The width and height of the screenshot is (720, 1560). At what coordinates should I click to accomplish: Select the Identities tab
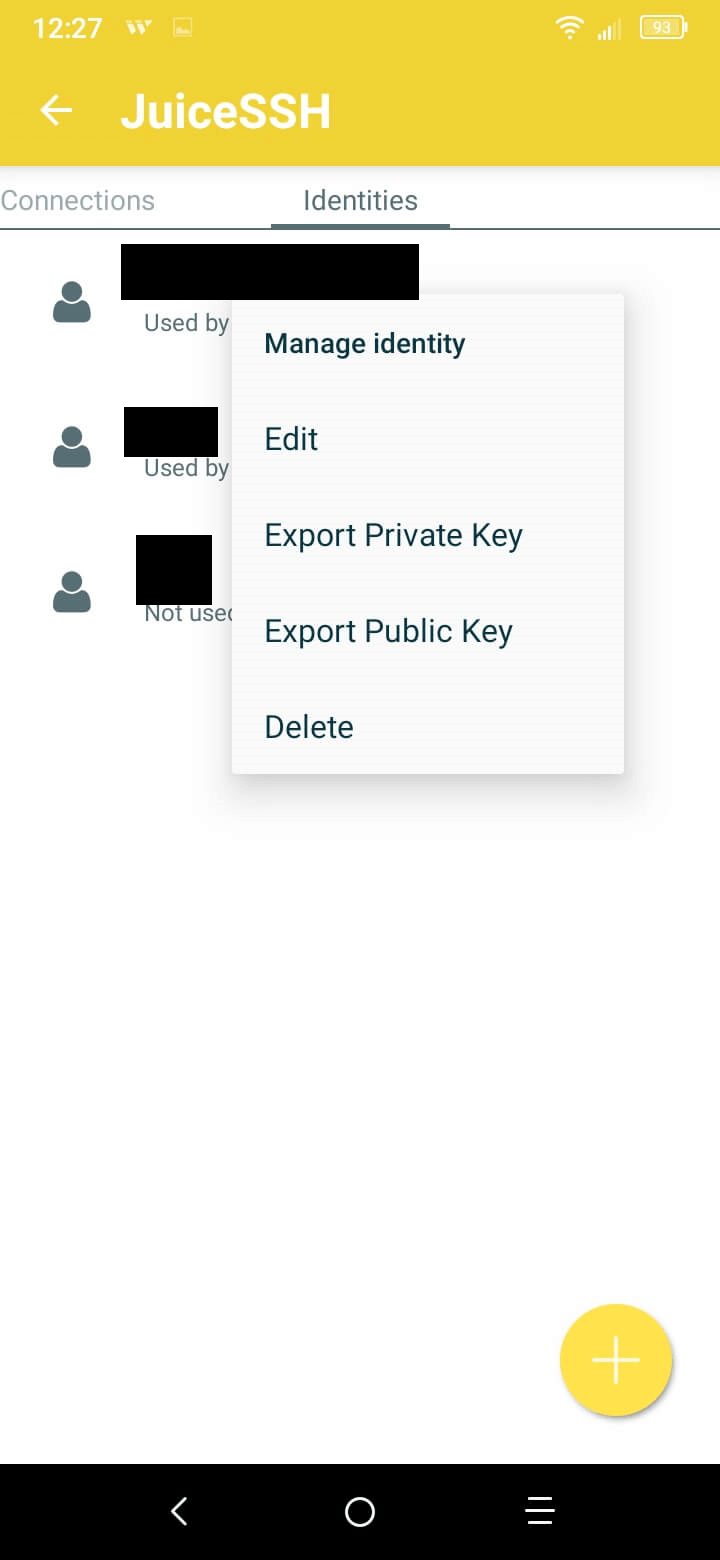[x=360, y=200]
